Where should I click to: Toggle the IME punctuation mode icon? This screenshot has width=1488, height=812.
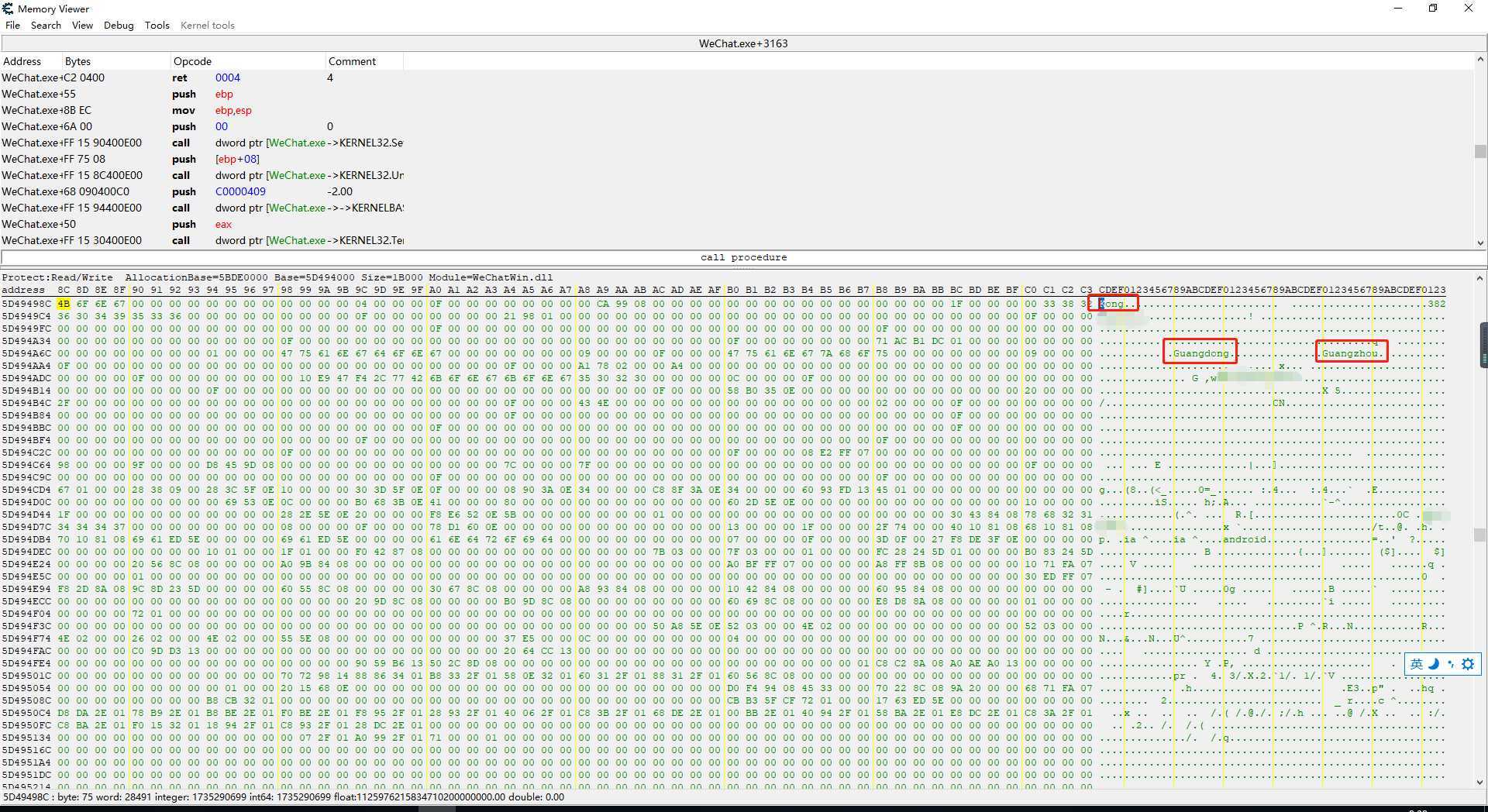click(x=1451, y=664)
